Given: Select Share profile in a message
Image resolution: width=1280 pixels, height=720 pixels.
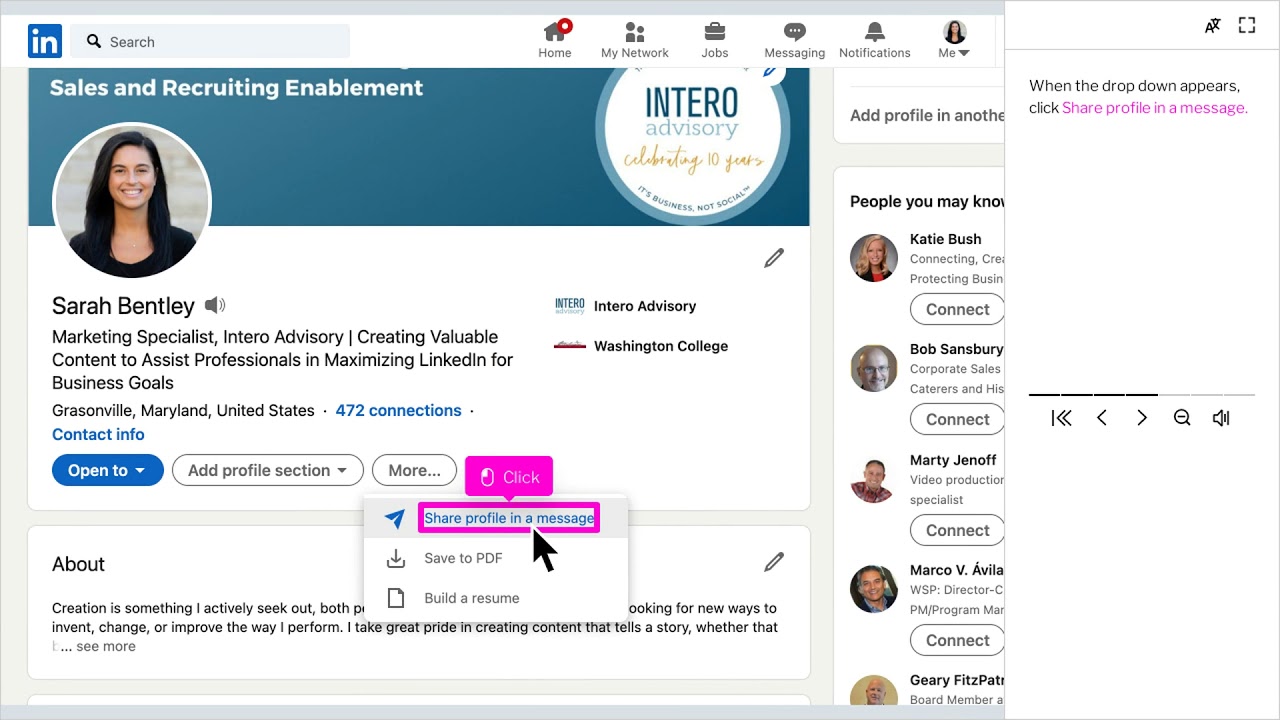Looking at the screenshot, I should [x=509, y=518].
